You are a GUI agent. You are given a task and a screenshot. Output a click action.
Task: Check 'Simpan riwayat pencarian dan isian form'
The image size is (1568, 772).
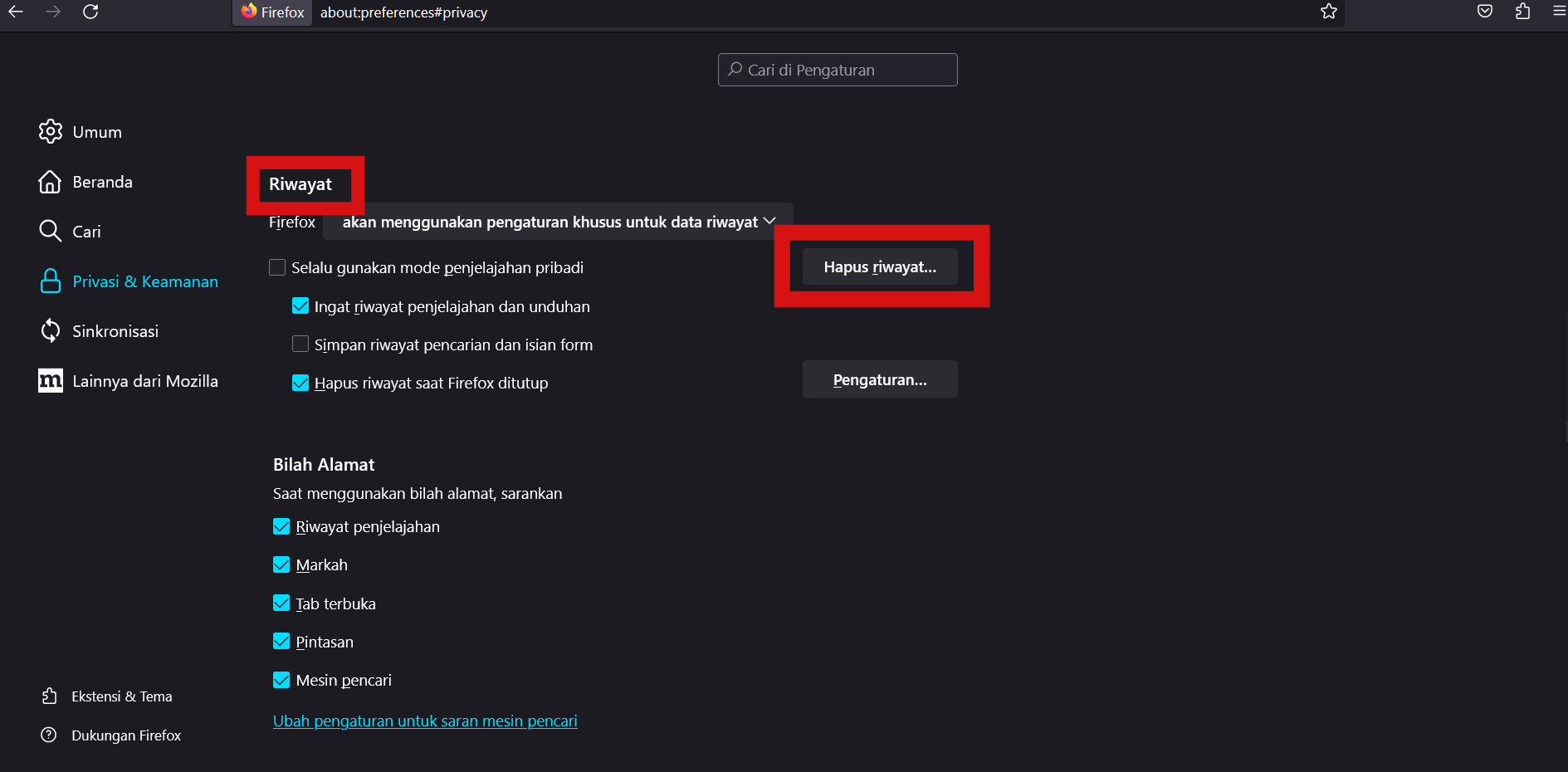[300, 344]
